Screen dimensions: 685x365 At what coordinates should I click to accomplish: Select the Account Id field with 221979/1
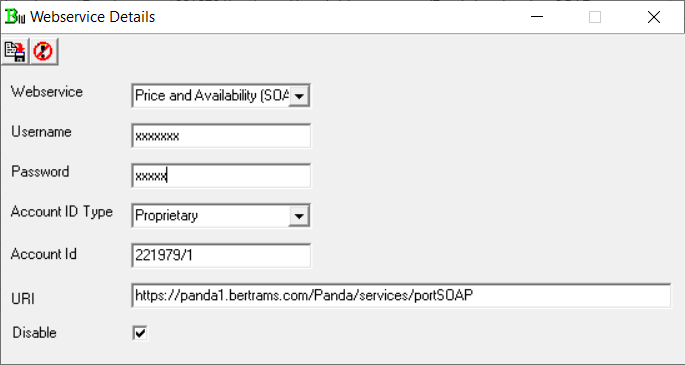221,255
